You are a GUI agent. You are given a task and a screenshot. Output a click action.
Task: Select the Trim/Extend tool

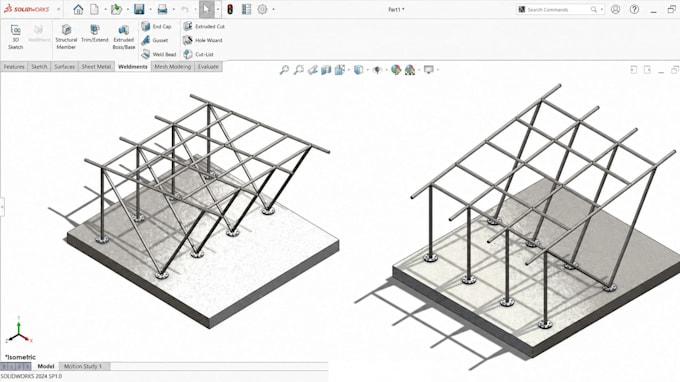click(95, 34)
